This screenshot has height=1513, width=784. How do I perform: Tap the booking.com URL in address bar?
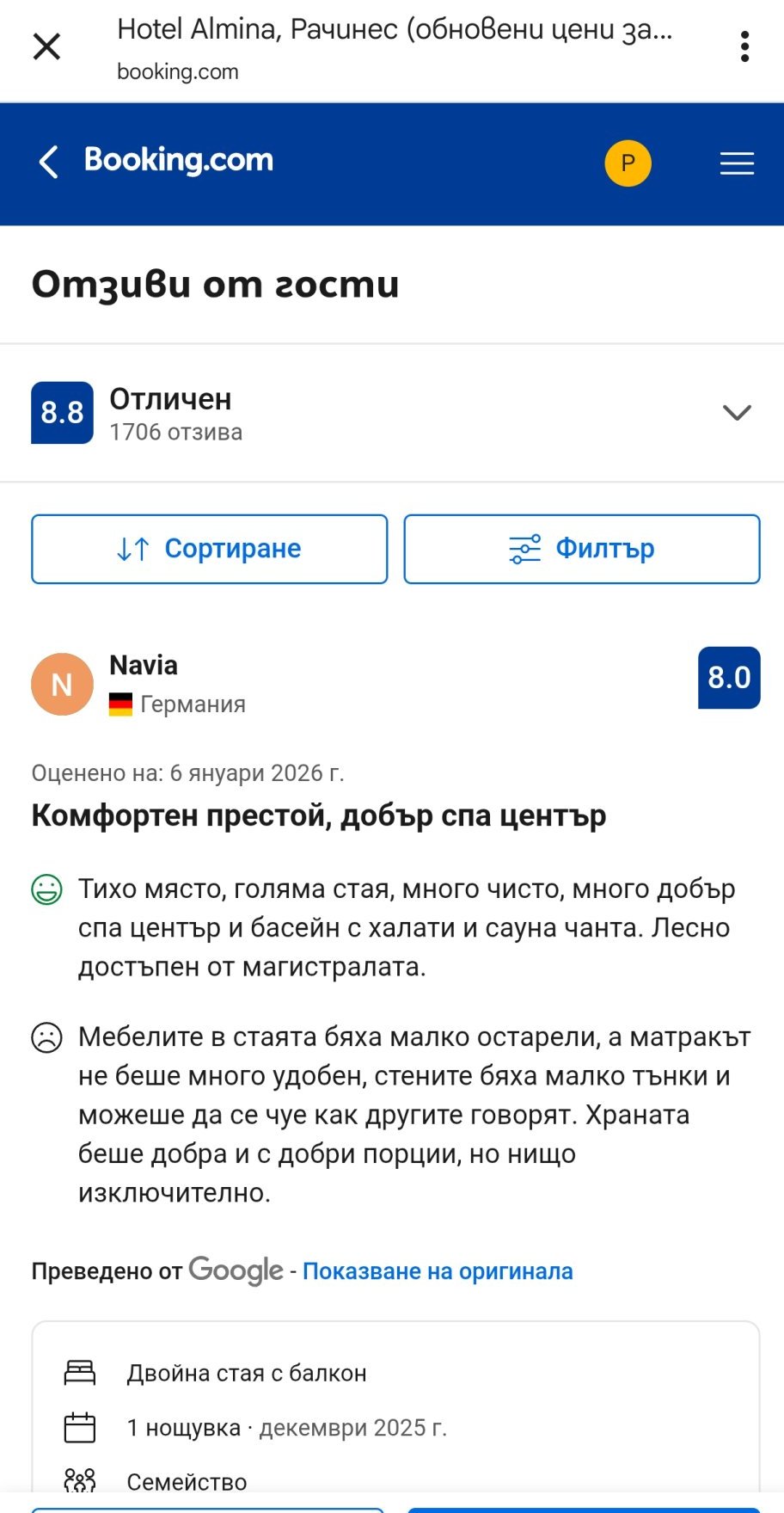(x=178, y=72)
